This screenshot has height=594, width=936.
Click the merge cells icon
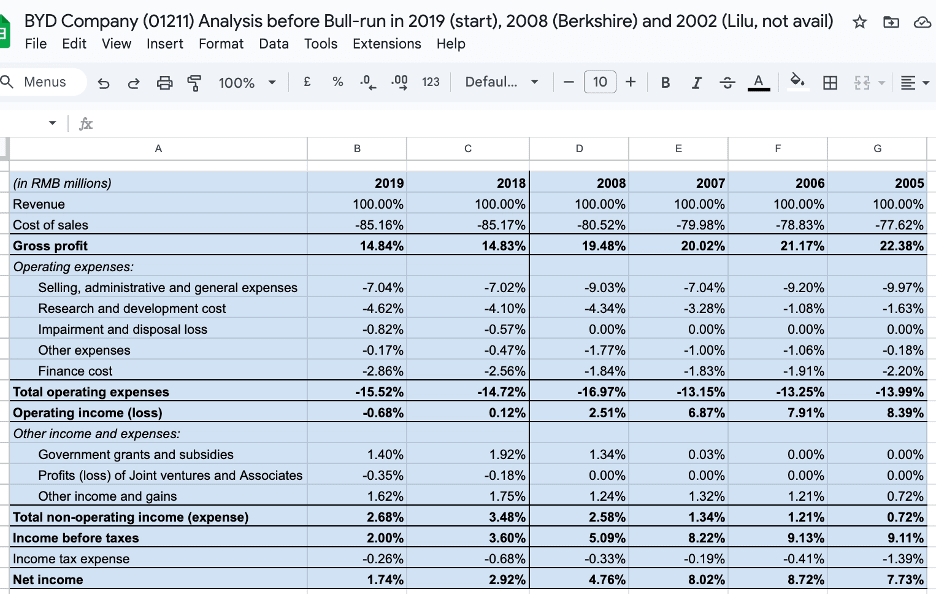coord(862,82)
